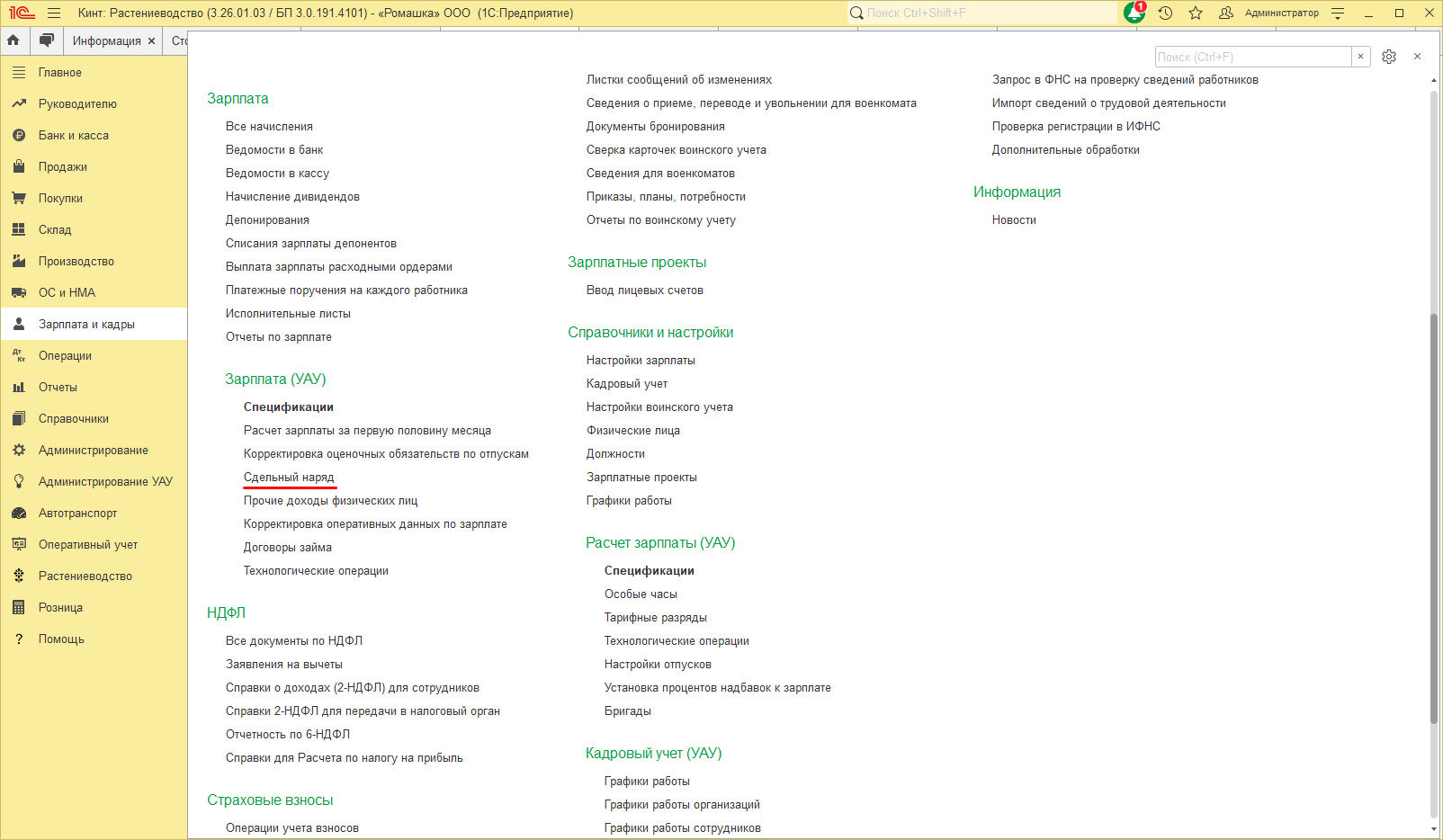
Task: Click the Главное section icon
Action: [x=19, y=72]
